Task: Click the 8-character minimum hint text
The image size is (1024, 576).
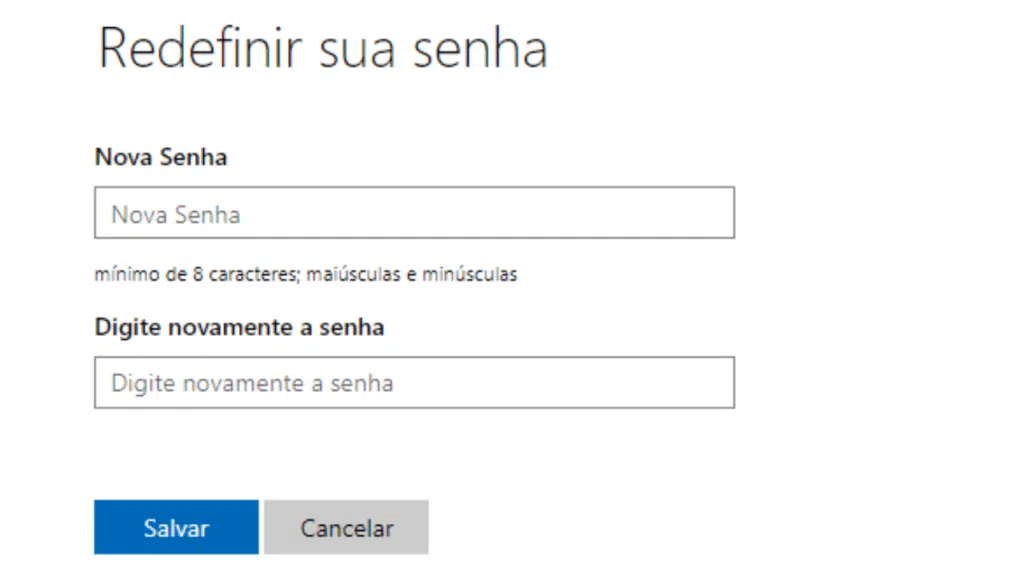Action: pos(305,274)
